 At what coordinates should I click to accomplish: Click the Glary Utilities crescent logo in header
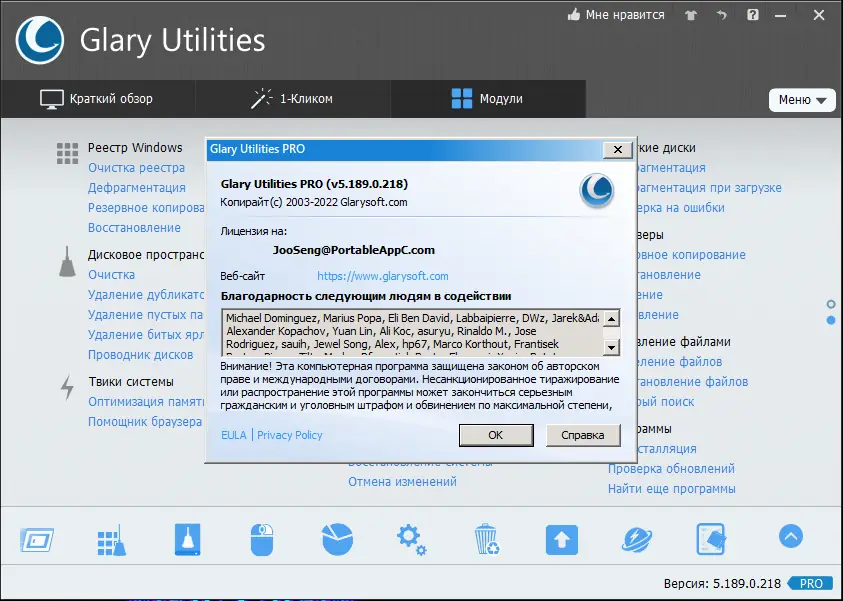[x=40, y=40]
